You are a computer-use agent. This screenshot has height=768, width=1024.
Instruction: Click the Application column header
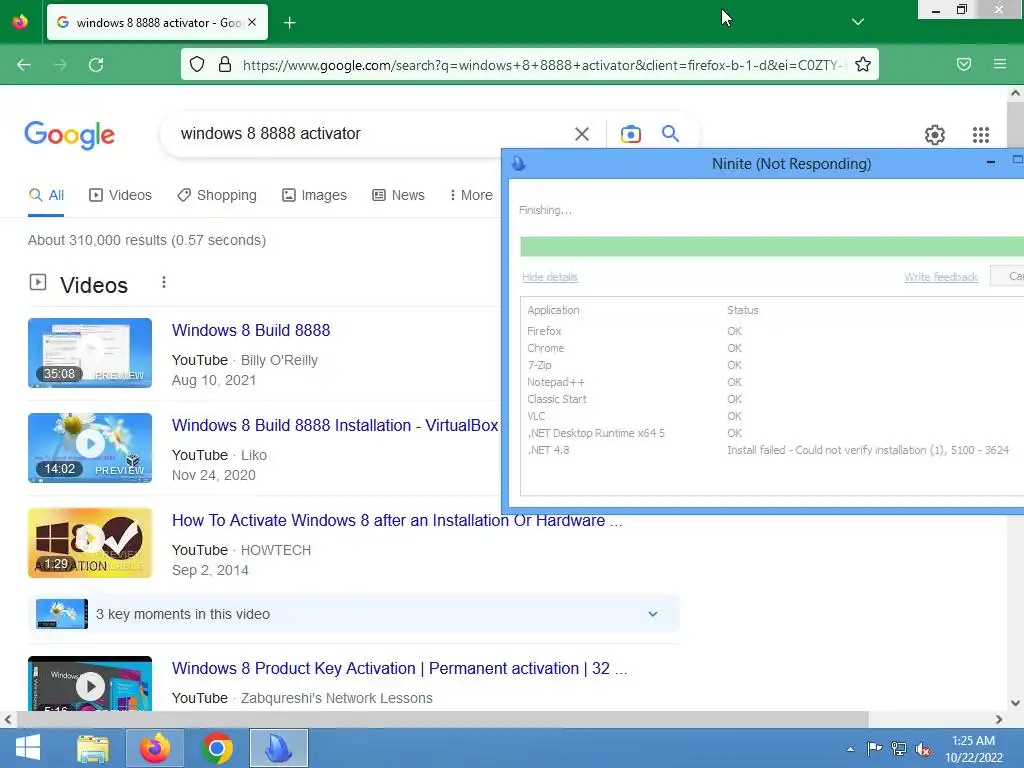coord(553,310)
